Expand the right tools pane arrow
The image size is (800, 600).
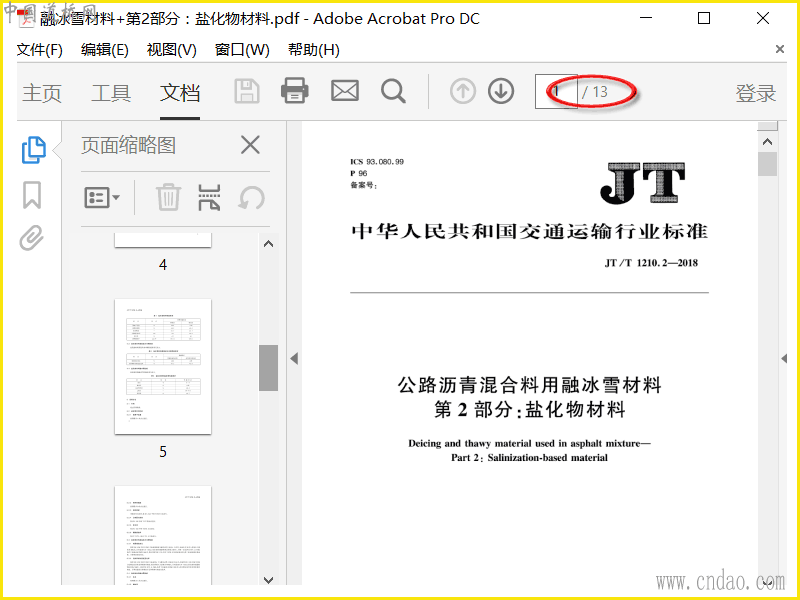(784, 358)
